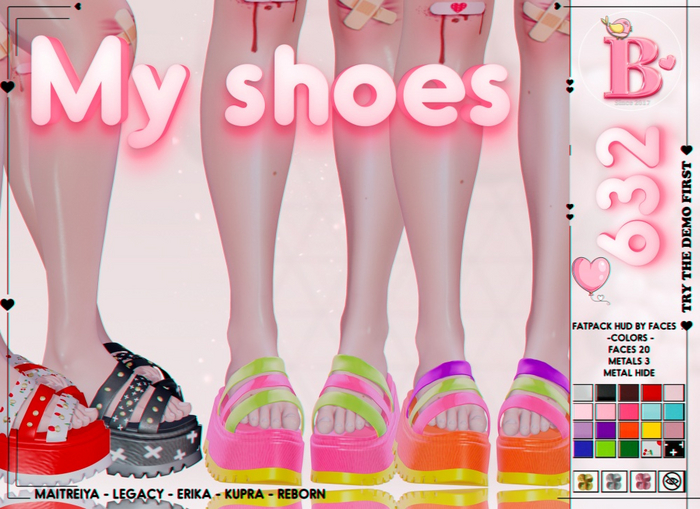The height and width of the screenshot is (509, 700).
Task: Choose the lime green color swatch
Action: pyautogui.click(x=606, y=449)
